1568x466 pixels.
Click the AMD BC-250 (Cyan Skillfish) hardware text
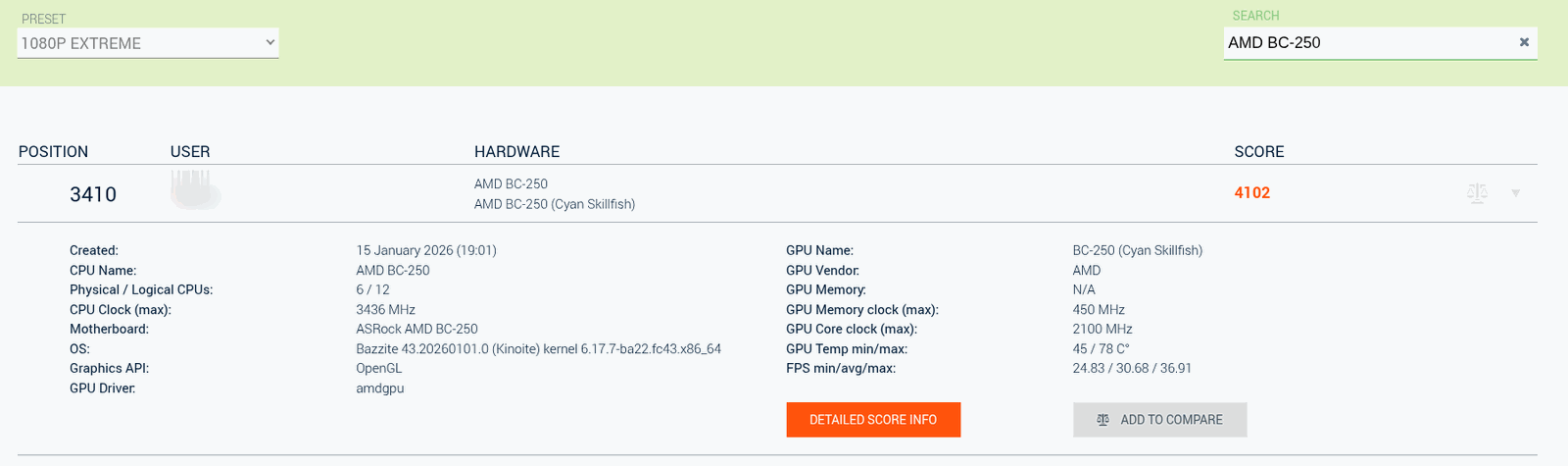click(555, 204)
